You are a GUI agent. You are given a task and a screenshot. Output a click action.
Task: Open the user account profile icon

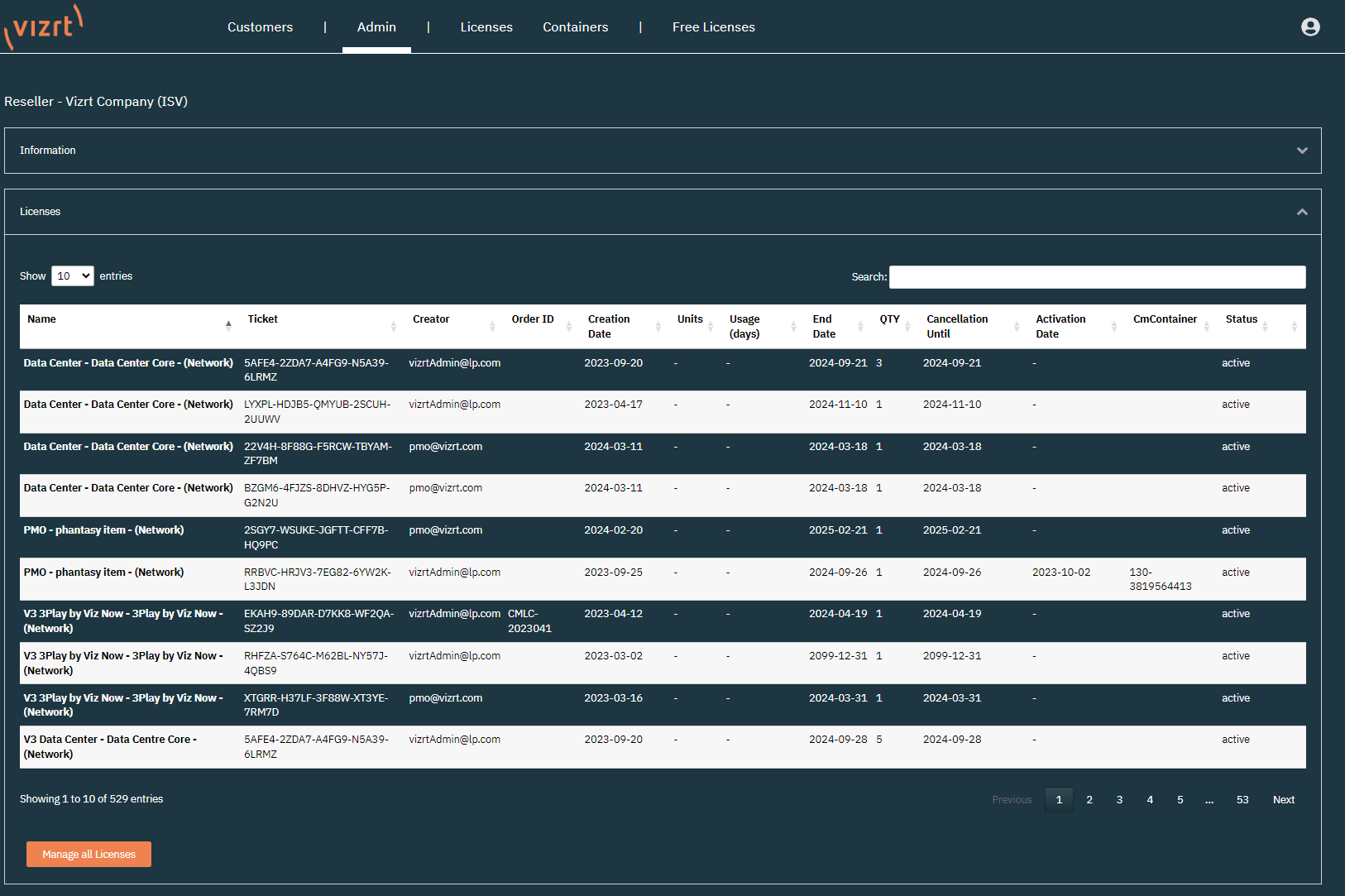point(1310,27)
